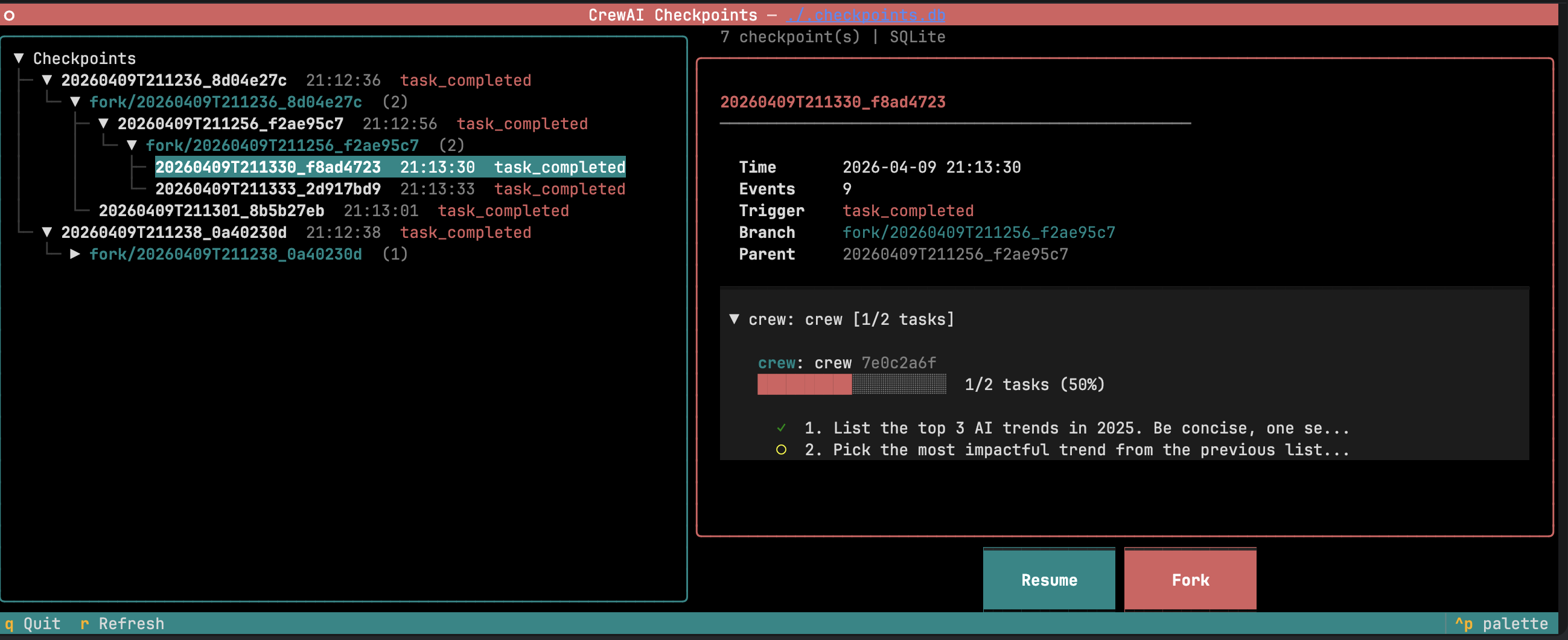Collapse the root Checkpoints tree node
The height and width of the screenshot is (640, 1568).
coord(19,59)
